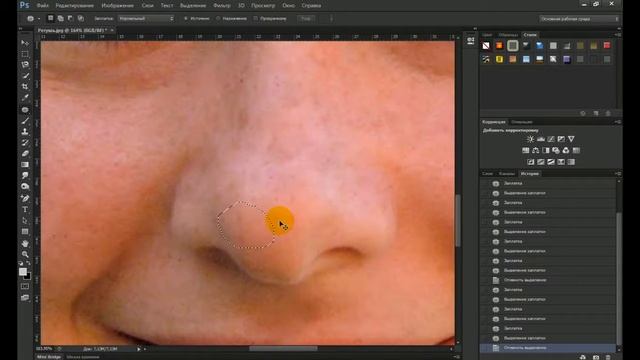Viewport: 640px width, 360px height.
Task: Open the Коррекция panel menu
Action: click(x=618, y=122)
